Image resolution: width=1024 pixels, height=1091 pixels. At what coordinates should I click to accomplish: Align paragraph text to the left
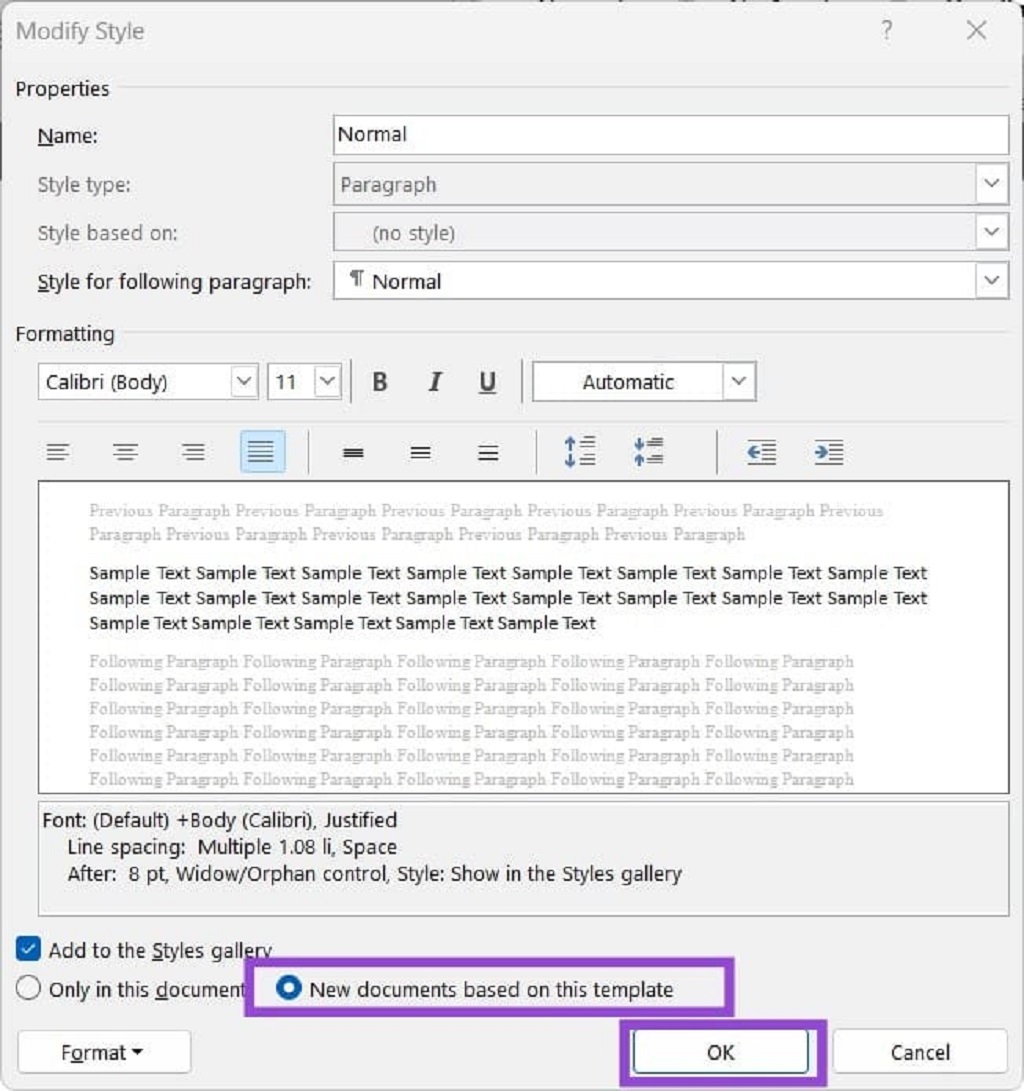(x=58, y=452)
